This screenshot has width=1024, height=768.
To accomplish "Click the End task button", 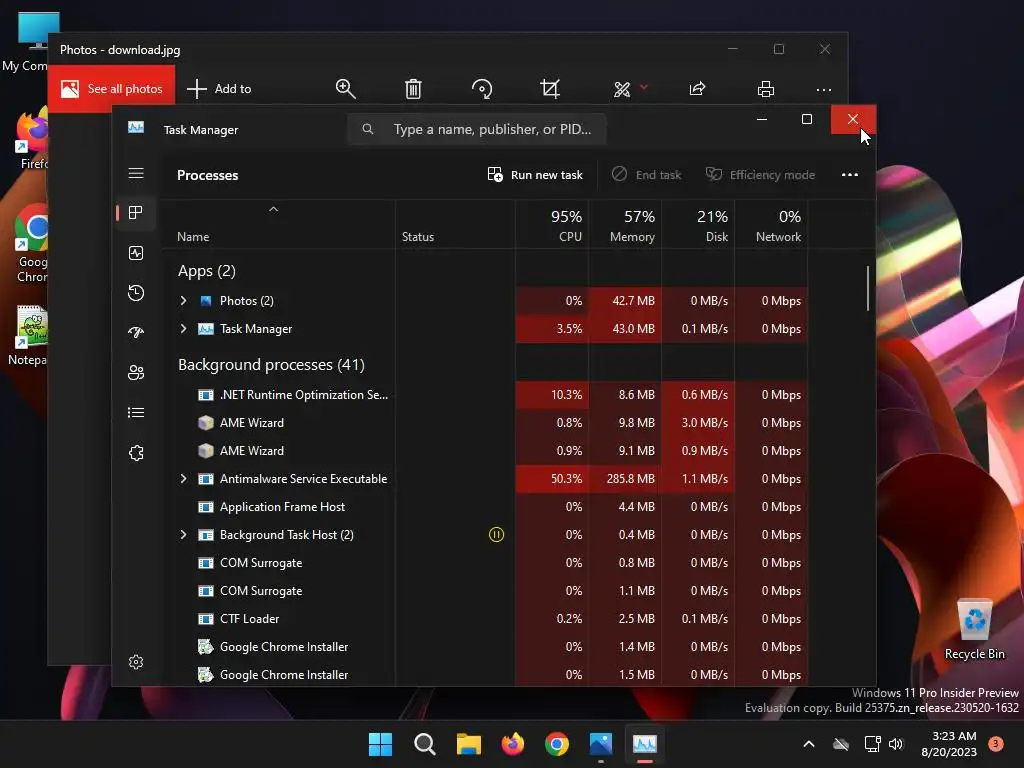I will tap(647, 174).
